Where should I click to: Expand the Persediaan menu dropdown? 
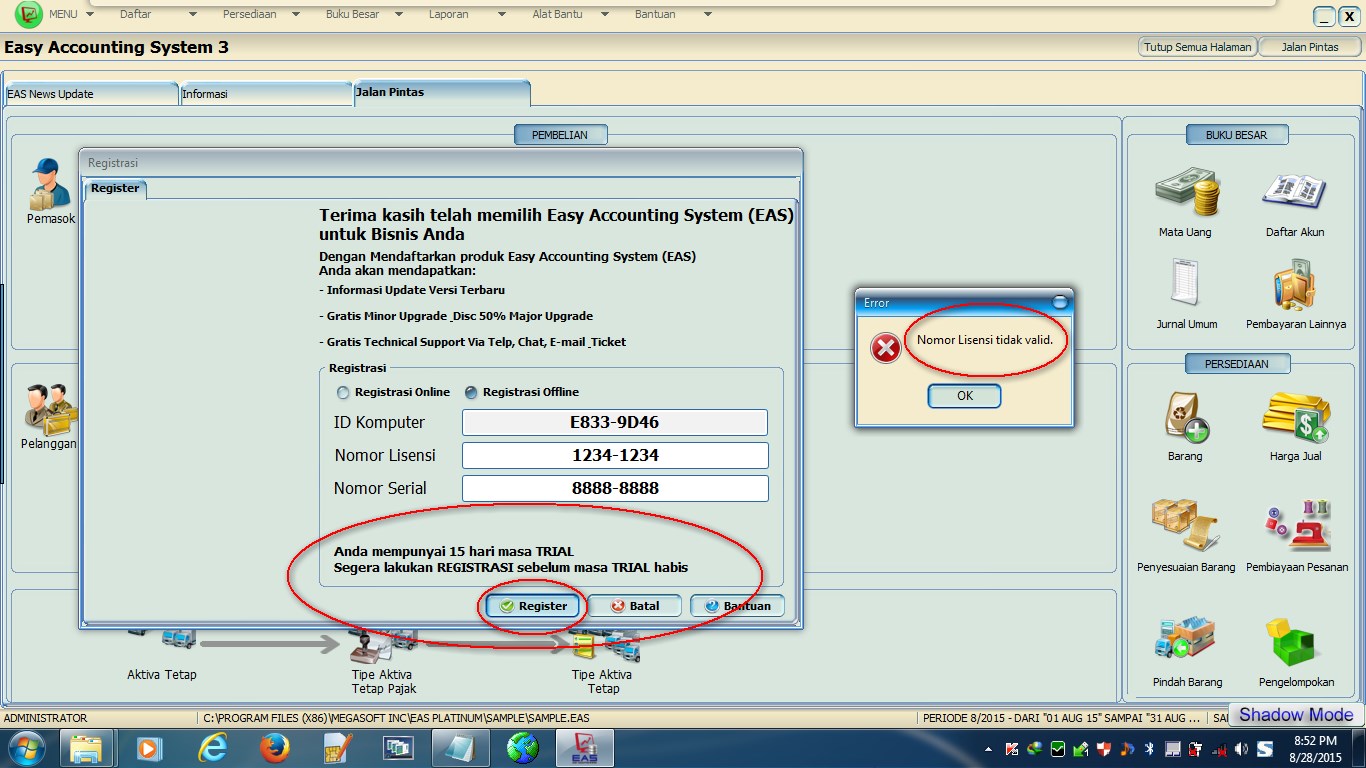[295, 15]
